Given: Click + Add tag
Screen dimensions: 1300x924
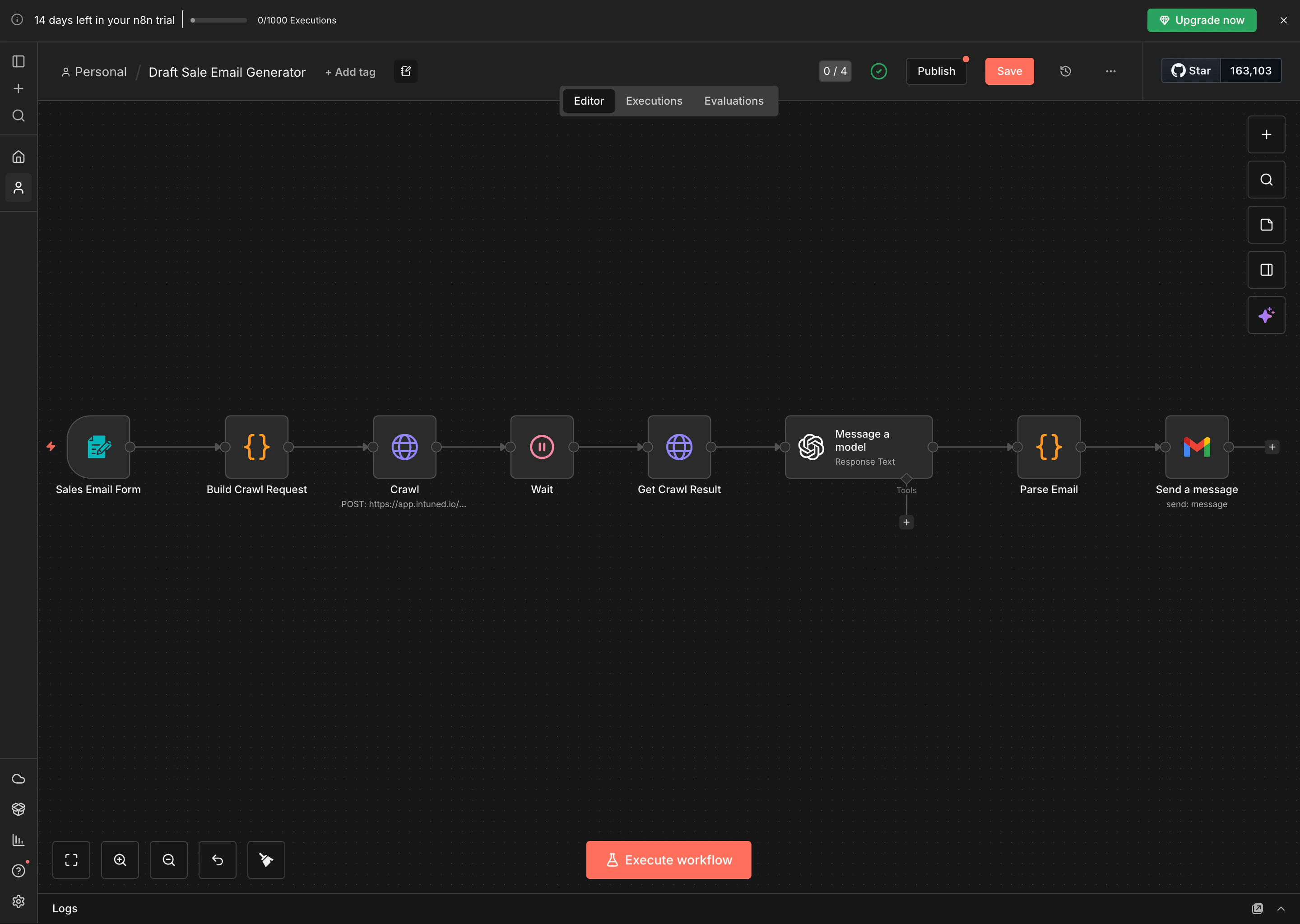Looking at the screenshot, I should 350,72.
